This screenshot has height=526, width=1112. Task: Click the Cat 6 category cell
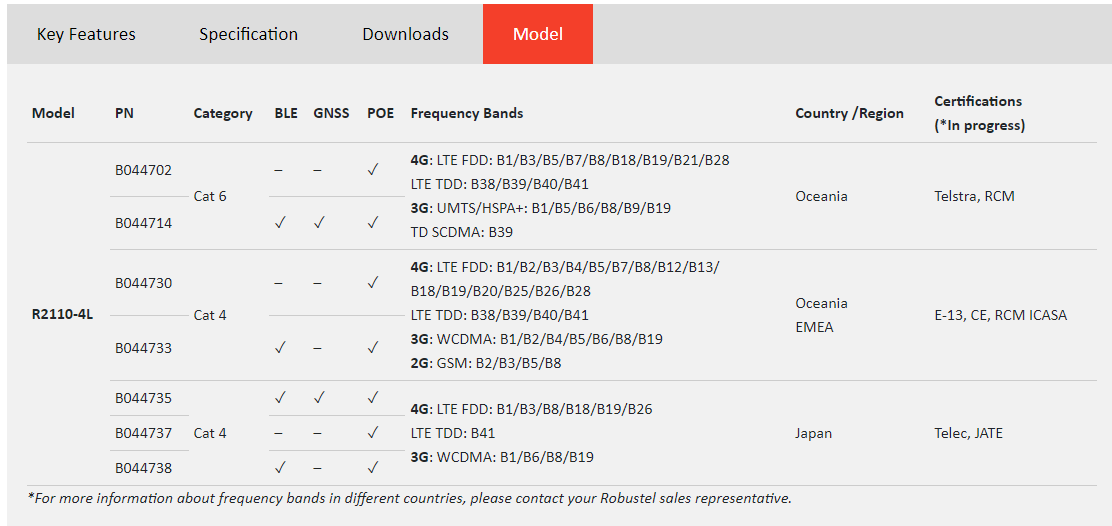click(210, 196)
